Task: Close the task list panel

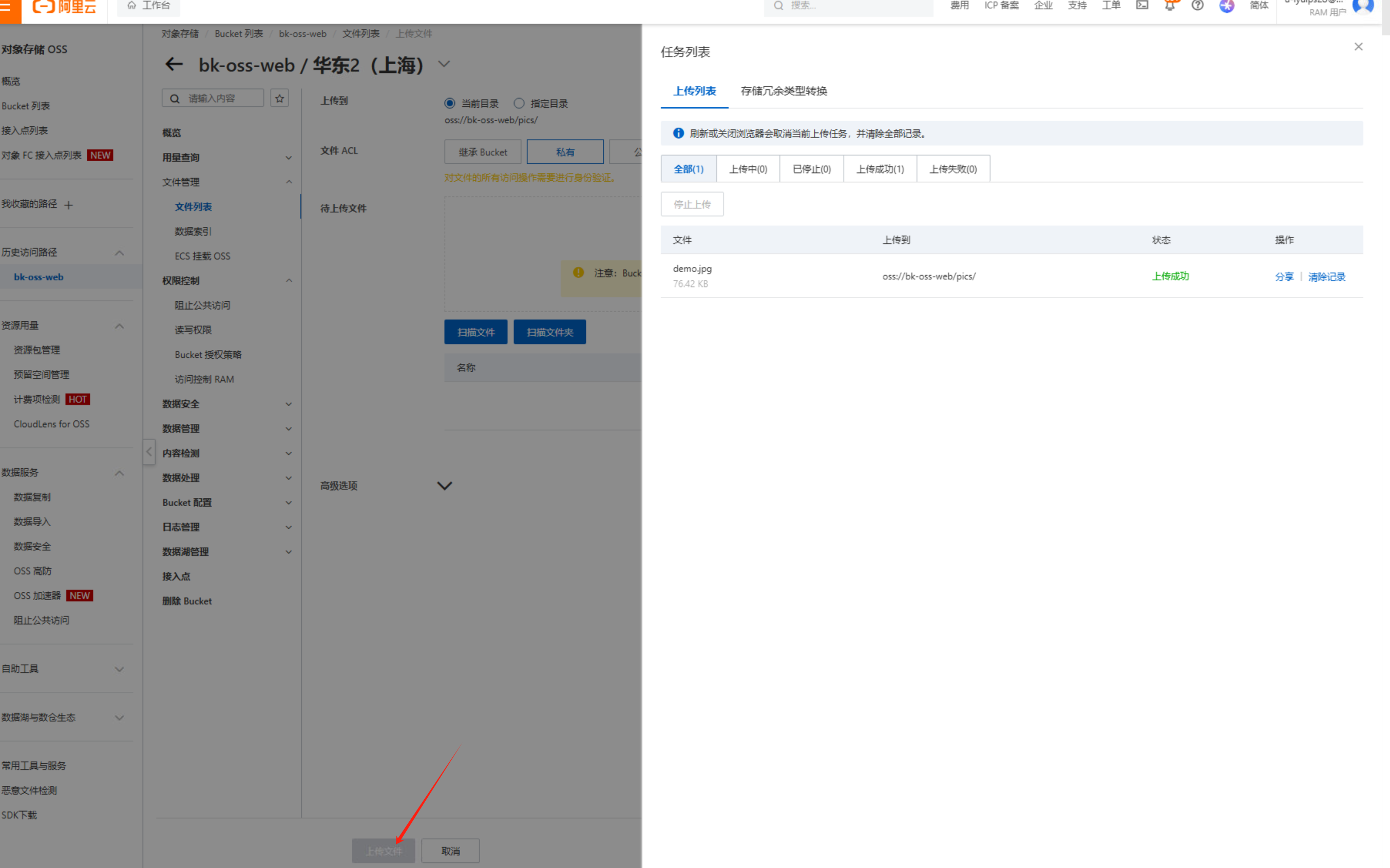Action: 1359,47
